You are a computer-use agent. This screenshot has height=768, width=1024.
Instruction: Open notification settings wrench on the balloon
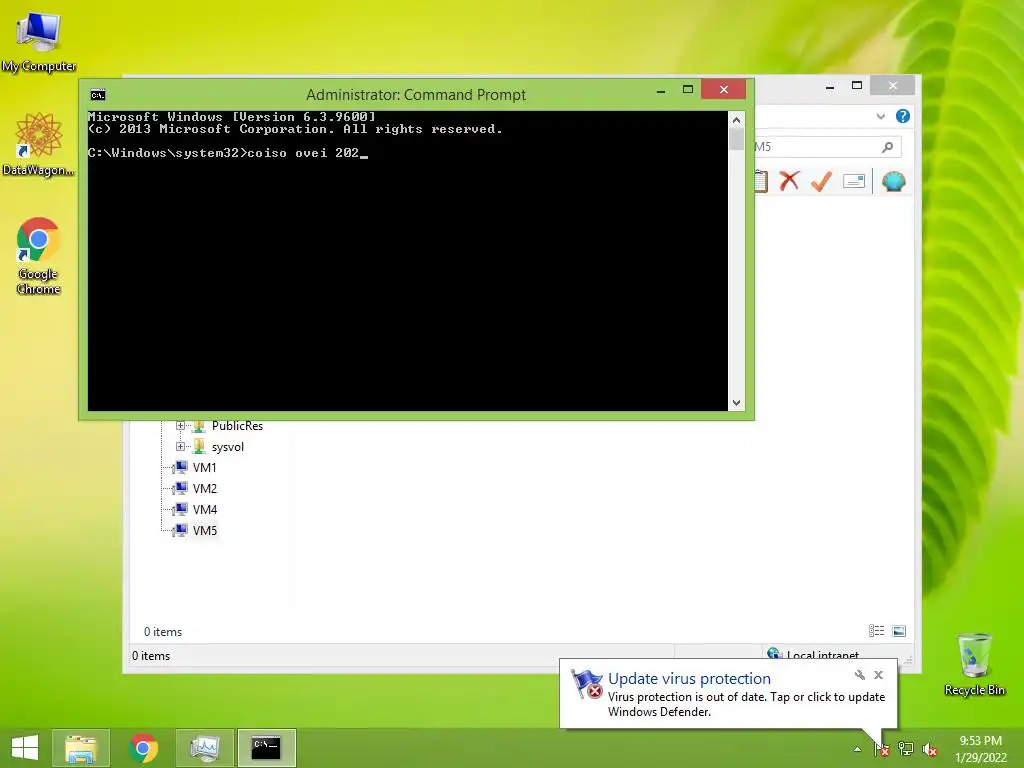point(859,675)
